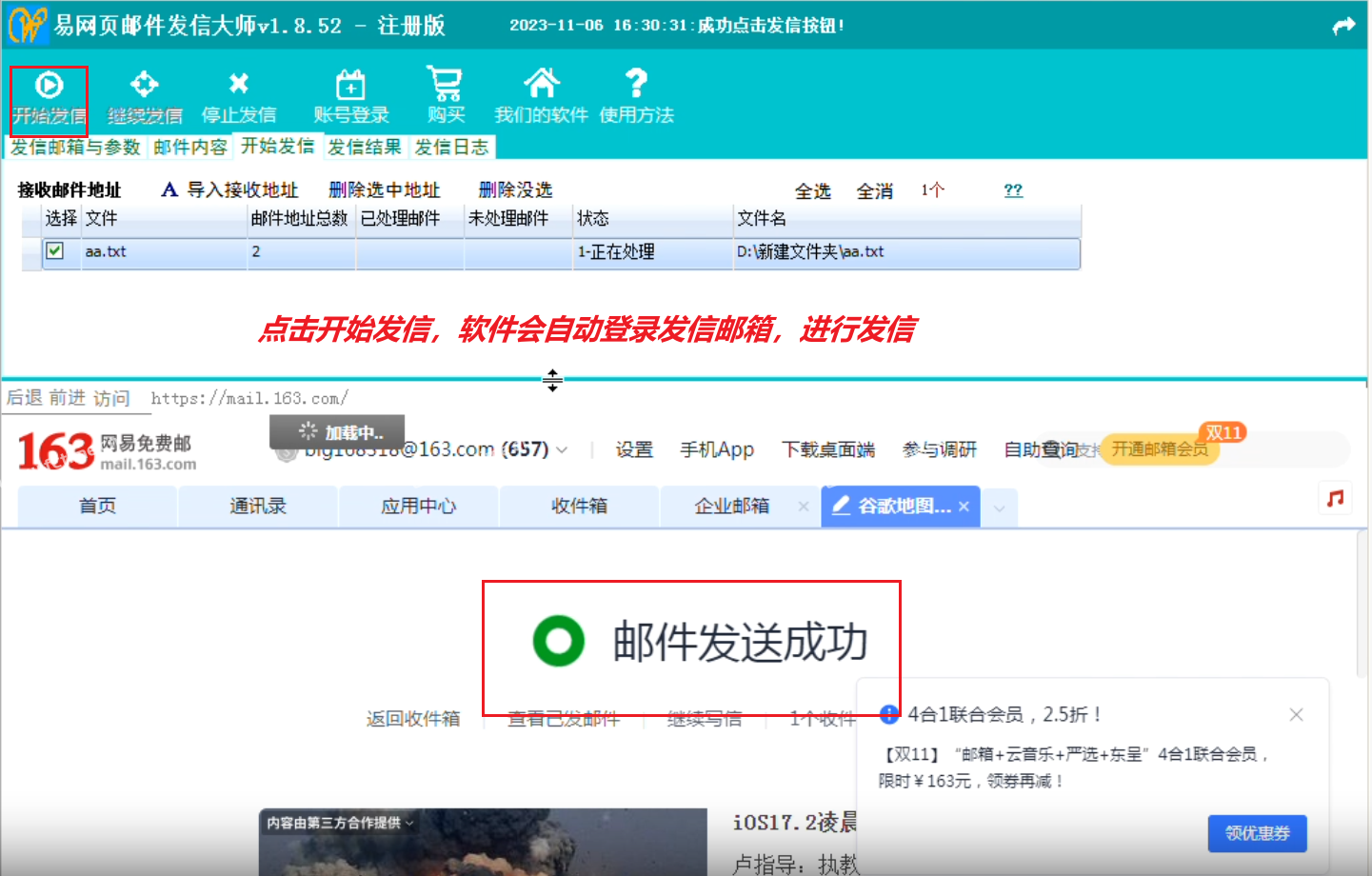Open the 收件箱 mail tab
Image resolution: width=1372 pixels, height=876 pixels.
coord(579,507)
